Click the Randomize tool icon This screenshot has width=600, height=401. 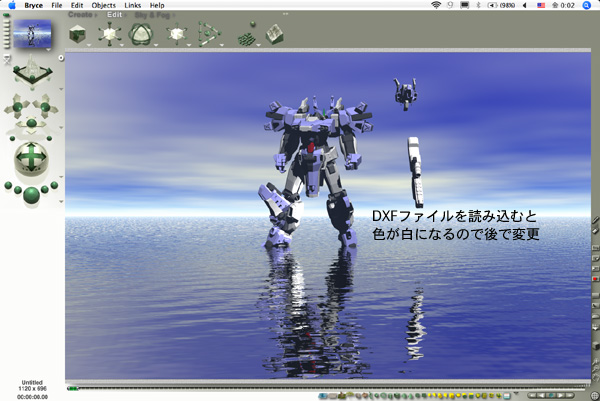pyautogui.click(x=247, y=35)
